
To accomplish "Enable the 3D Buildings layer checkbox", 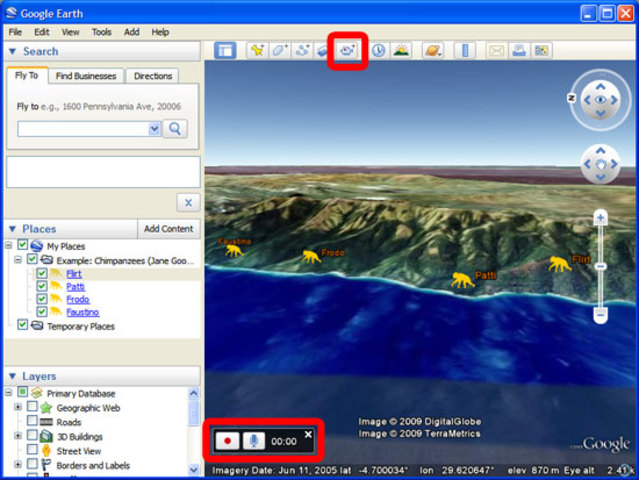I will 32,435.
